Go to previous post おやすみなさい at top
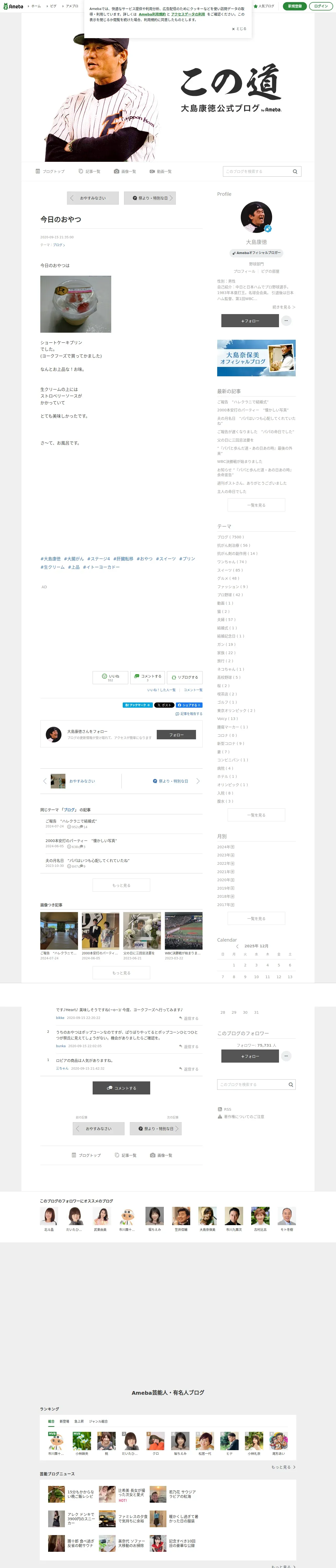This screenshot has height=1568, width=336. tap(93, 198)
